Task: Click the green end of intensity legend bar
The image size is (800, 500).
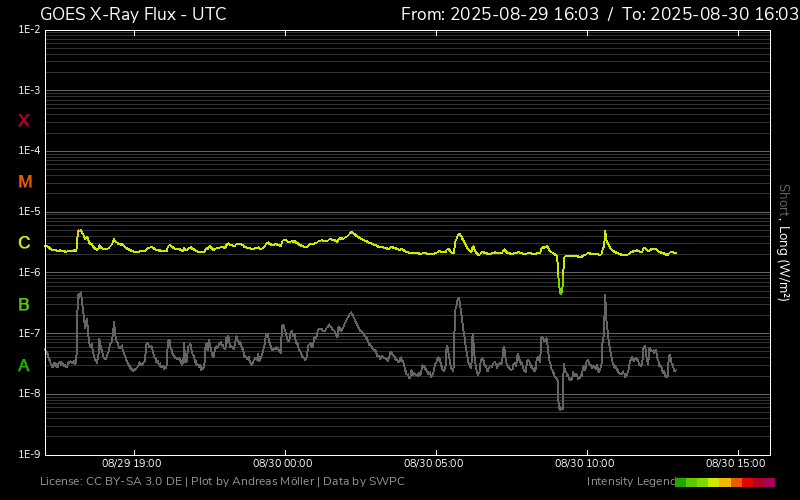Action: point(681,482)
